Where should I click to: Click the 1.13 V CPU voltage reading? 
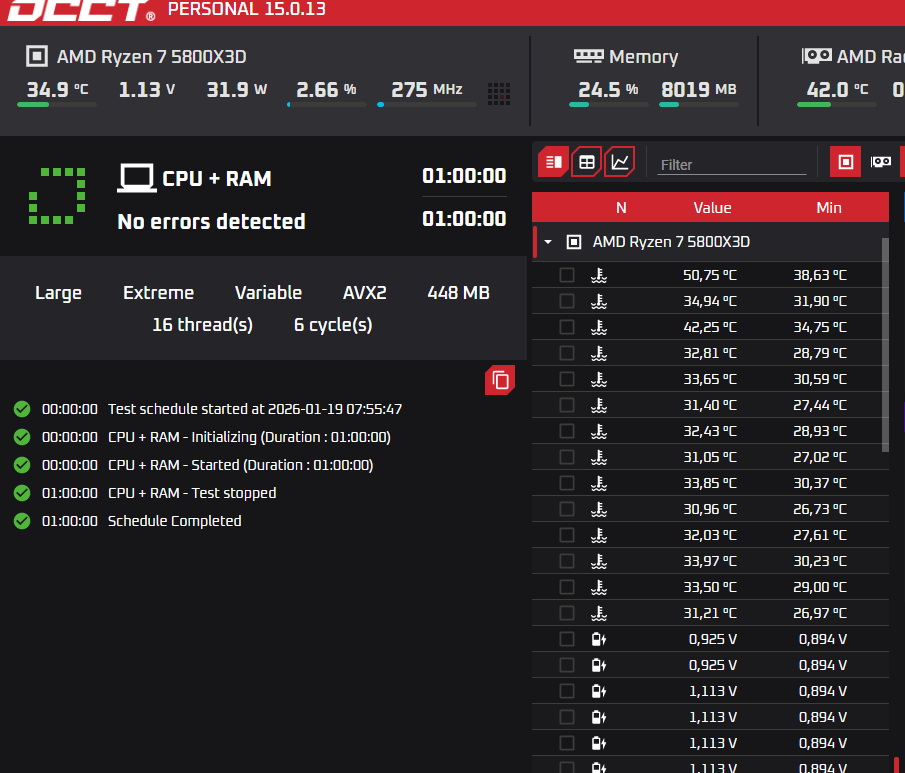click(147, 89)
